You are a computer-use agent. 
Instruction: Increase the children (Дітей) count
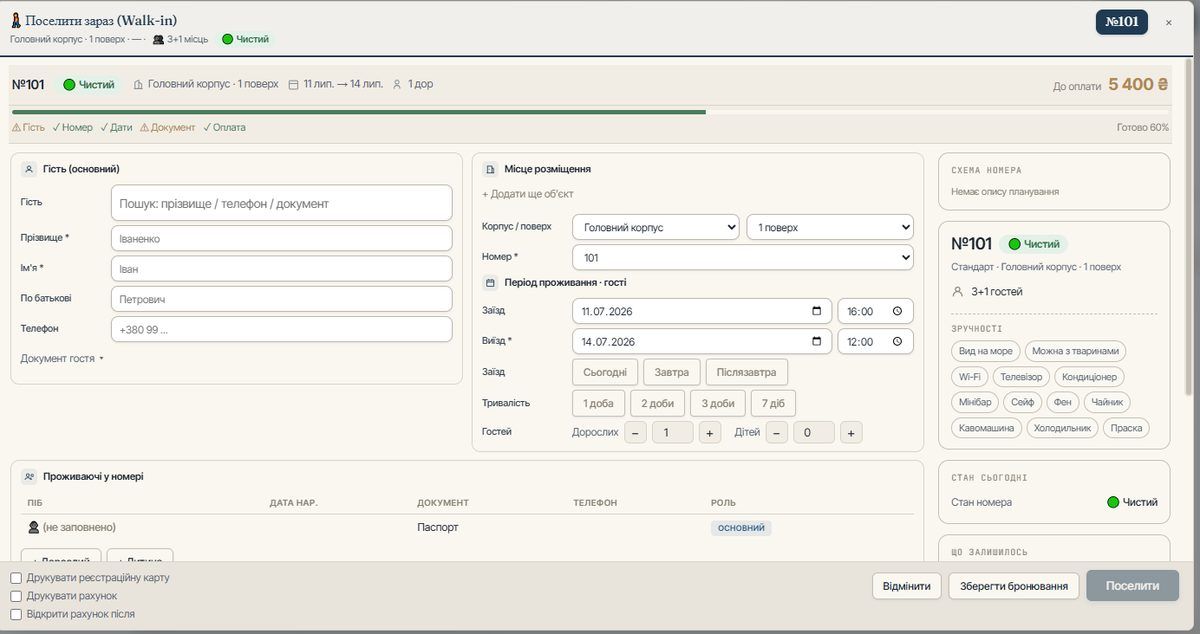coord(850,432)
